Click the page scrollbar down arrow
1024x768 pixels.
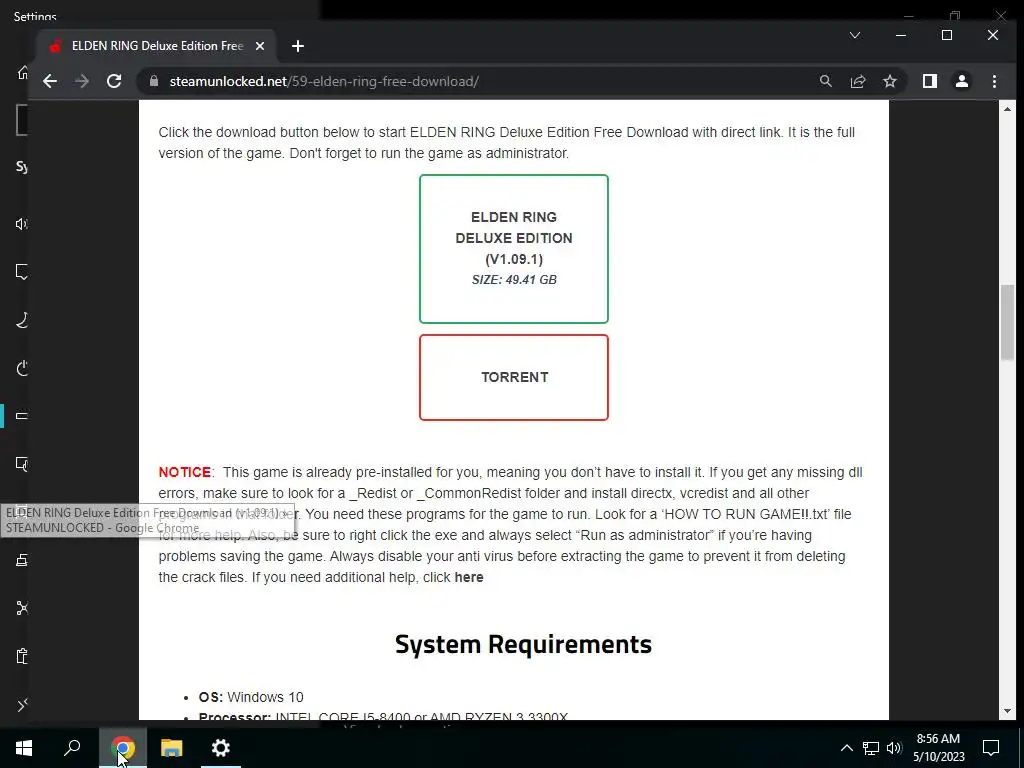(x=1007, y=711)
